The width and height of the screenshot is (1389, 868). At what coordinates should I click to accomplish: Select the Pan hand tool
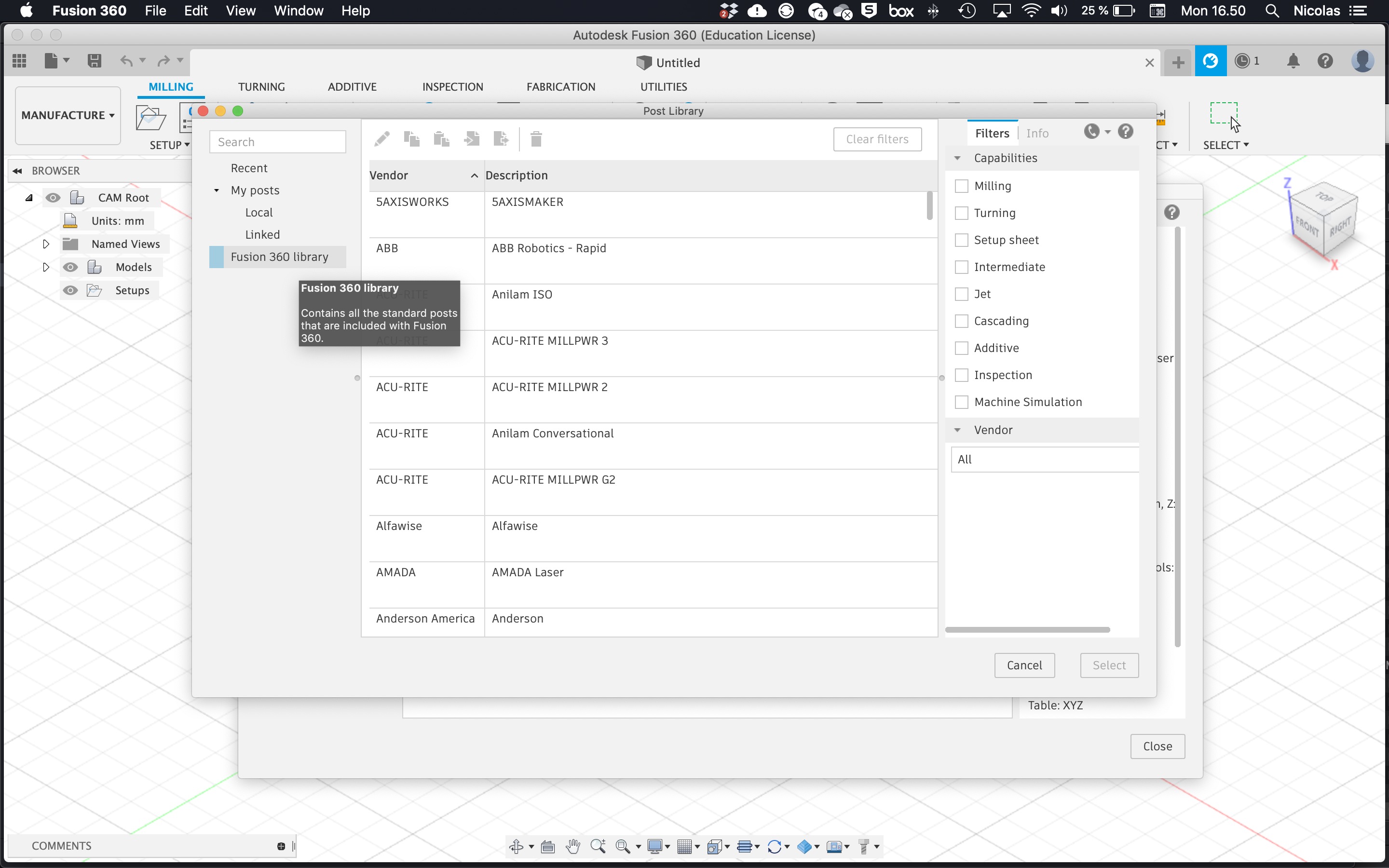pyautogui.click(x=573, y=846)
